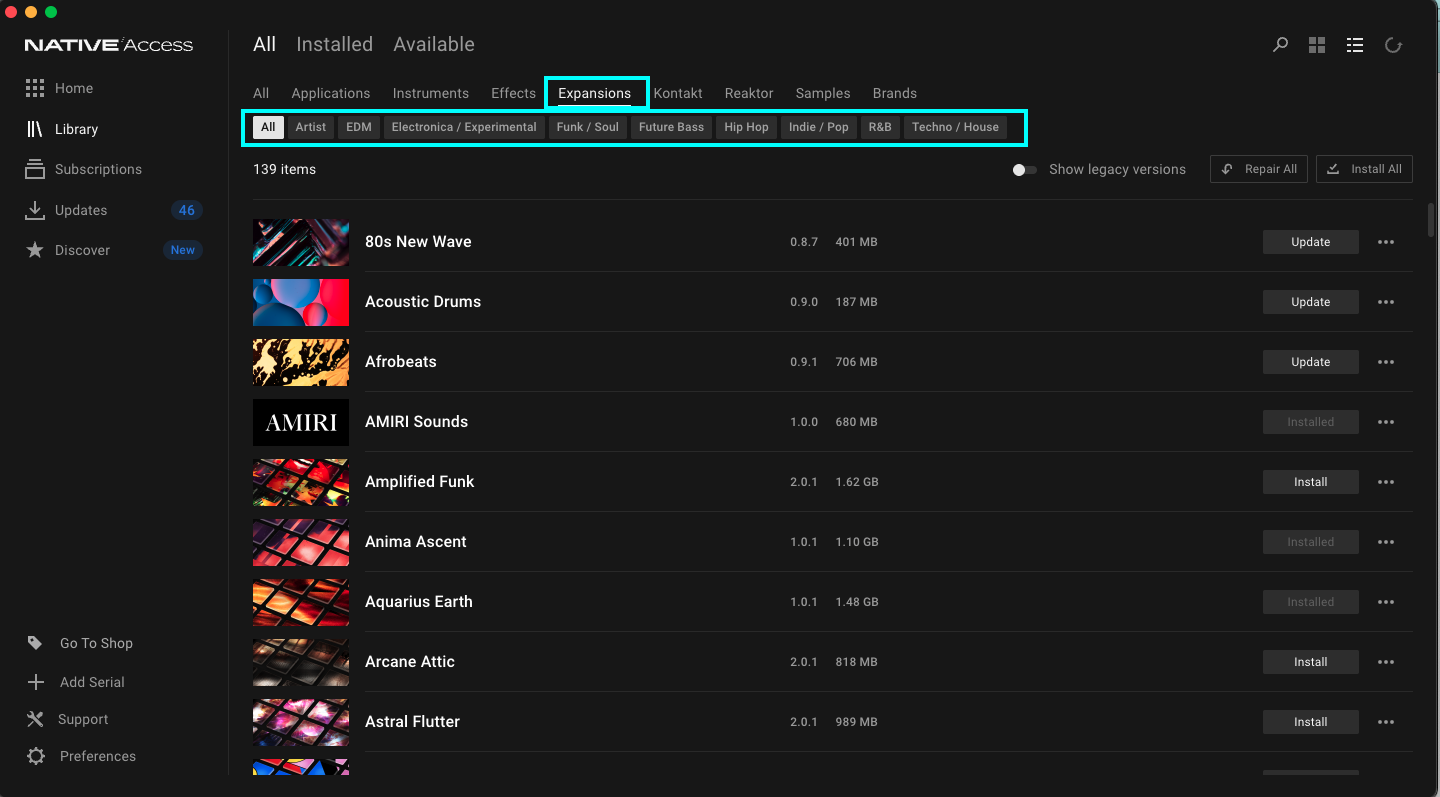Update the Acoustic Drums expansion
The height and width of the screenshot is (797, 1440).
tap(1311, 302)
